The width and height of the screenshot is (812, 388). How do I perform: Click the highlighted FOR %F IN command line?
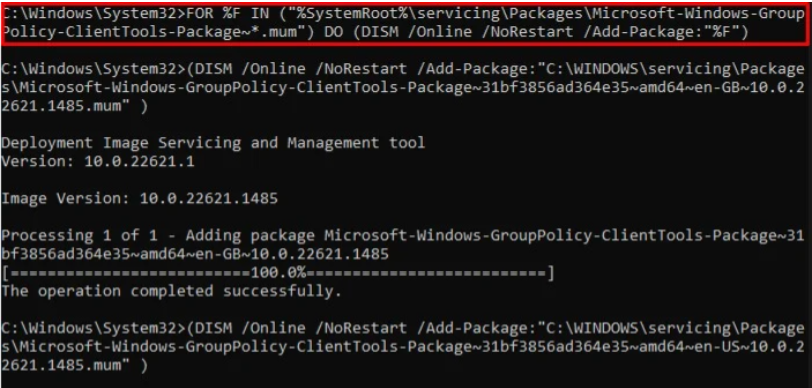coord(404,23)
